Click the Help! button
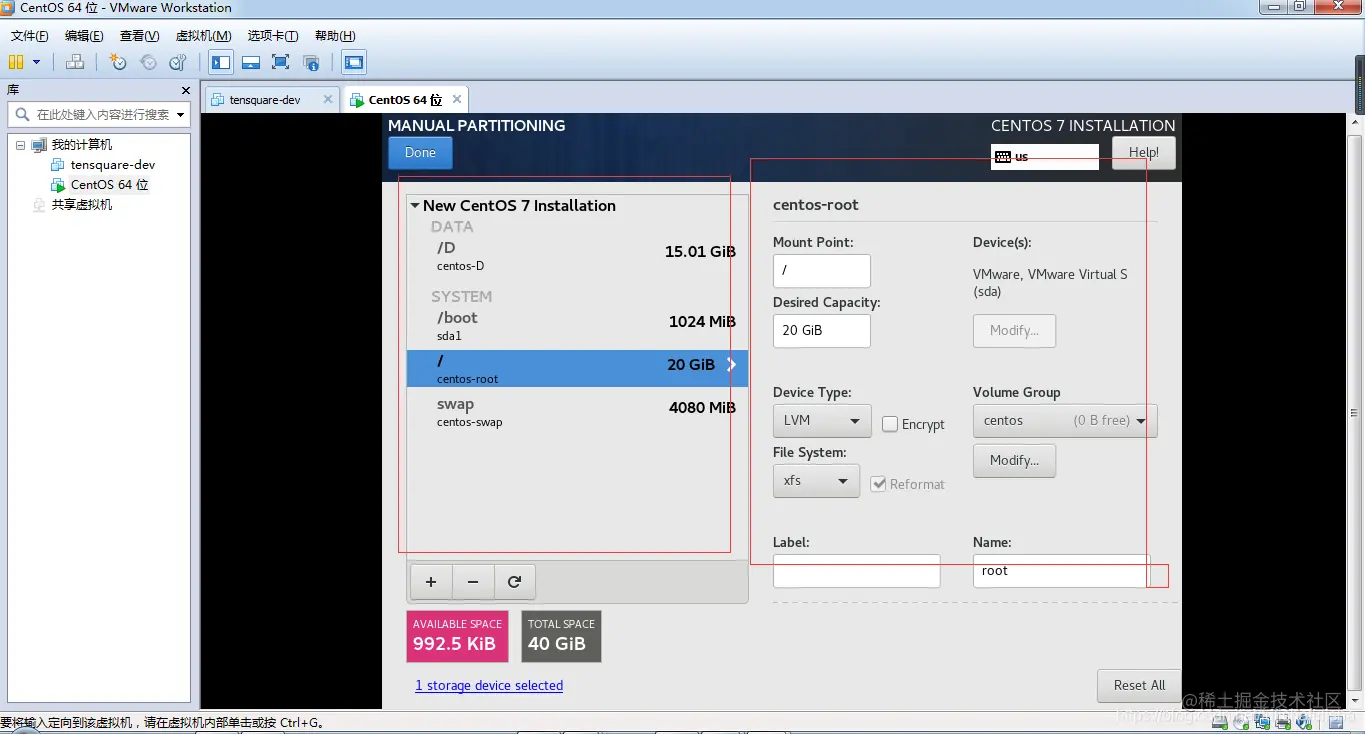 1143,153
